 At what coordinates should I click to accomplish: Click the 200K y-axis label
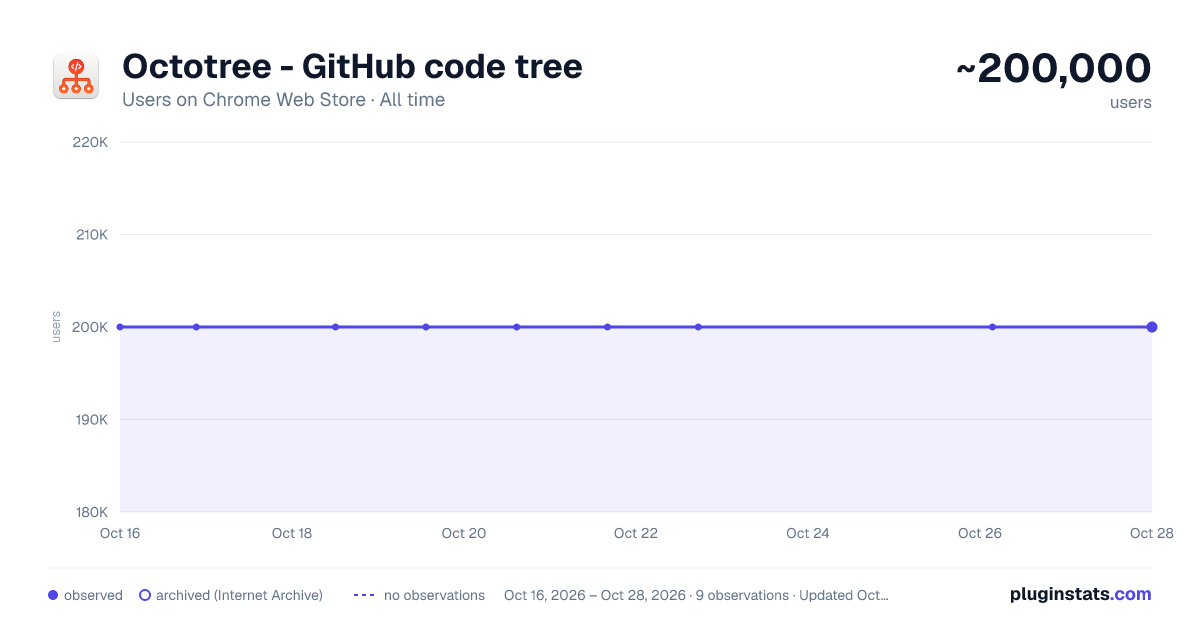tap(91, 327)
